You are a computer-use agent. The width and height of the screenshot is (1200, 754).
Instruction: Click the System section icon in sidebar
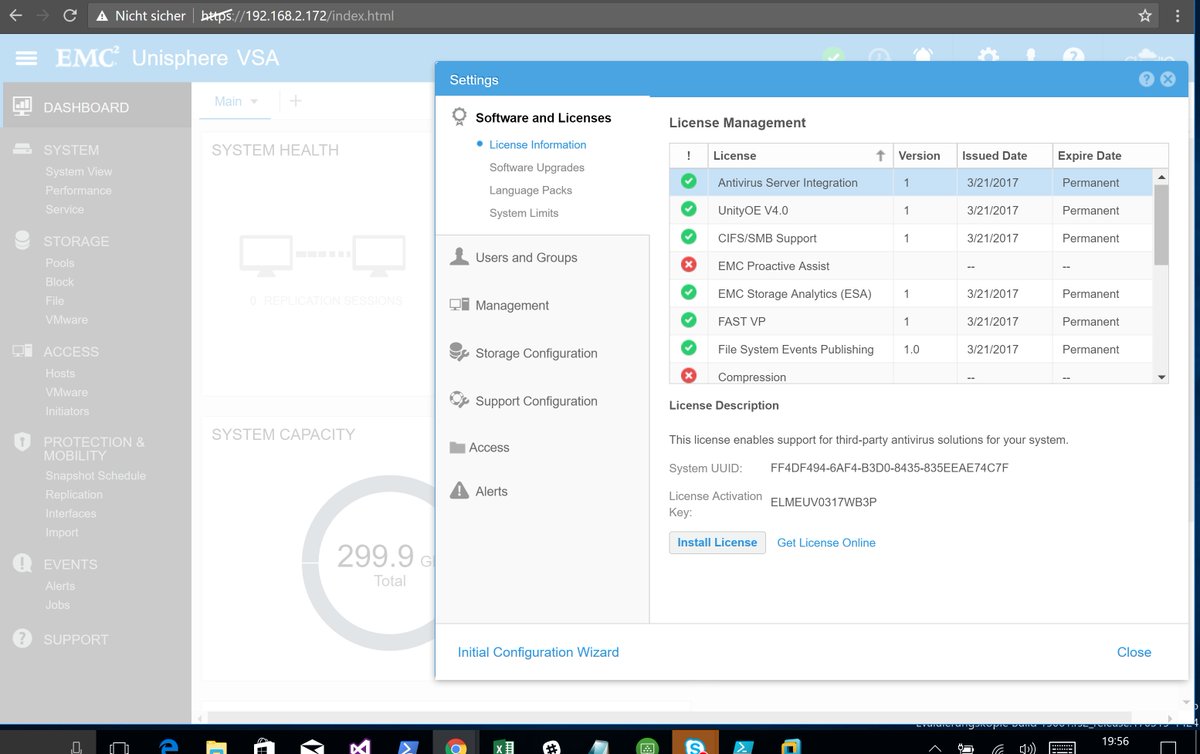click(x=22, y=149)
